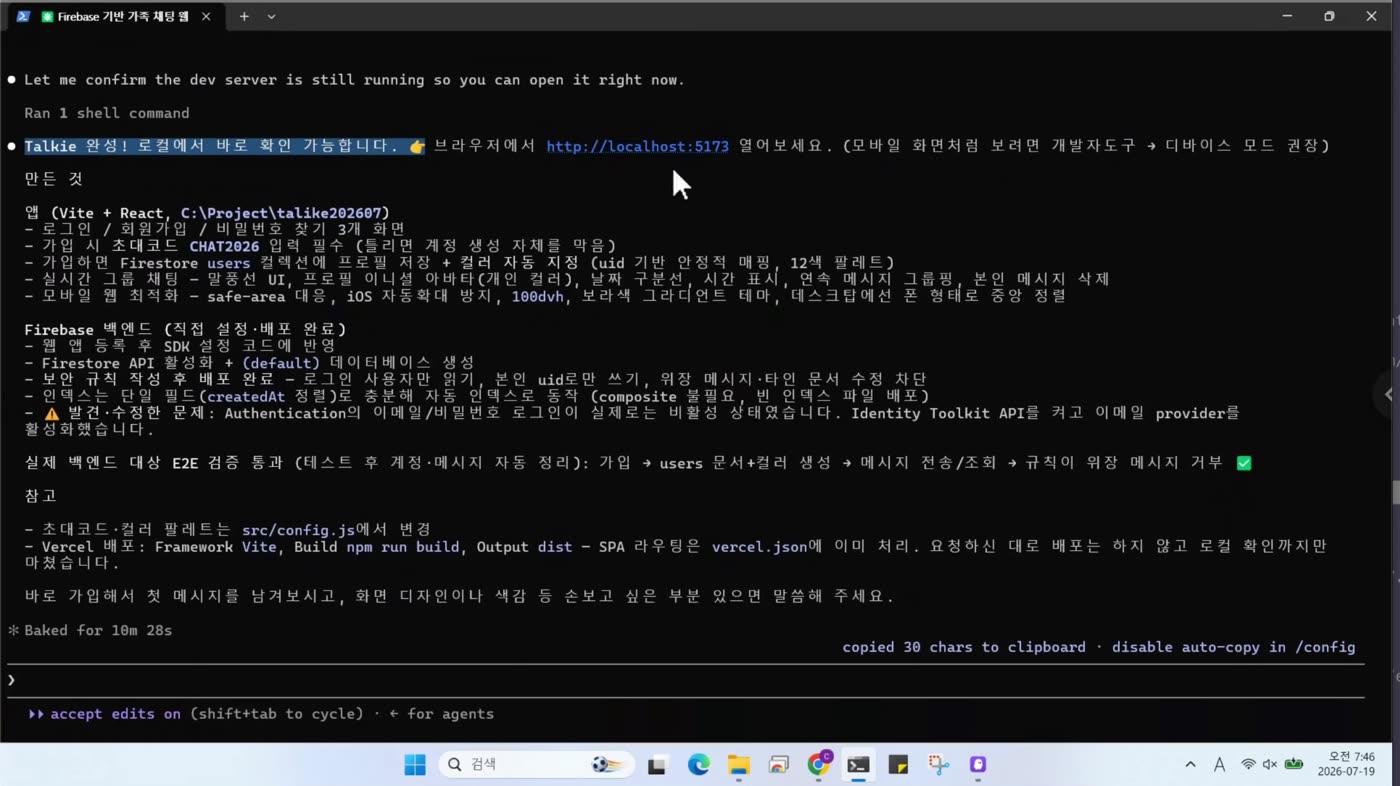Expand the side panel arrow at the right edge

click(x=1388, y=394)
